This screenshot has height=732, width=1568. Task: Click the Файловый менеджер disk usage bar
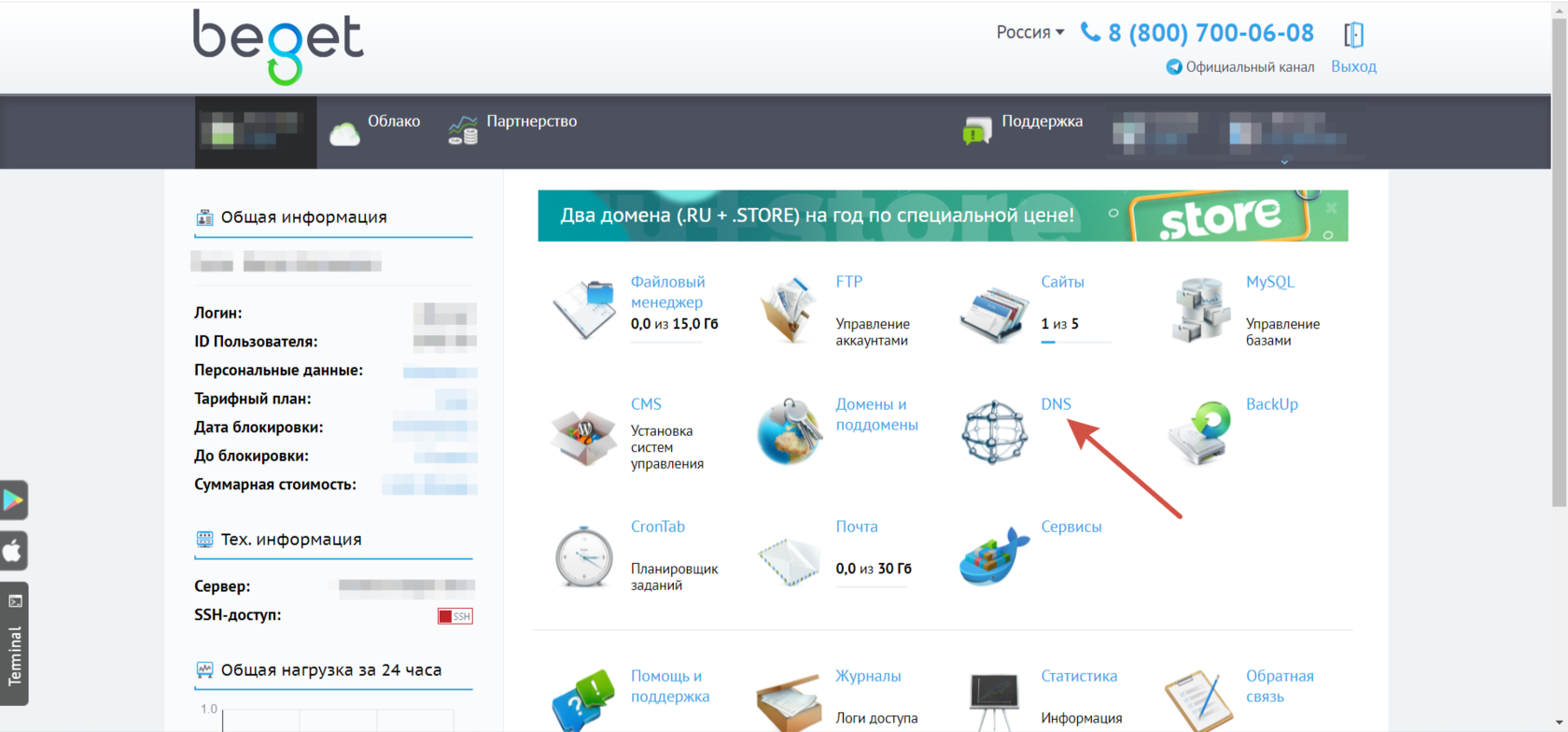pyautogui.click(x=666, y=343)
